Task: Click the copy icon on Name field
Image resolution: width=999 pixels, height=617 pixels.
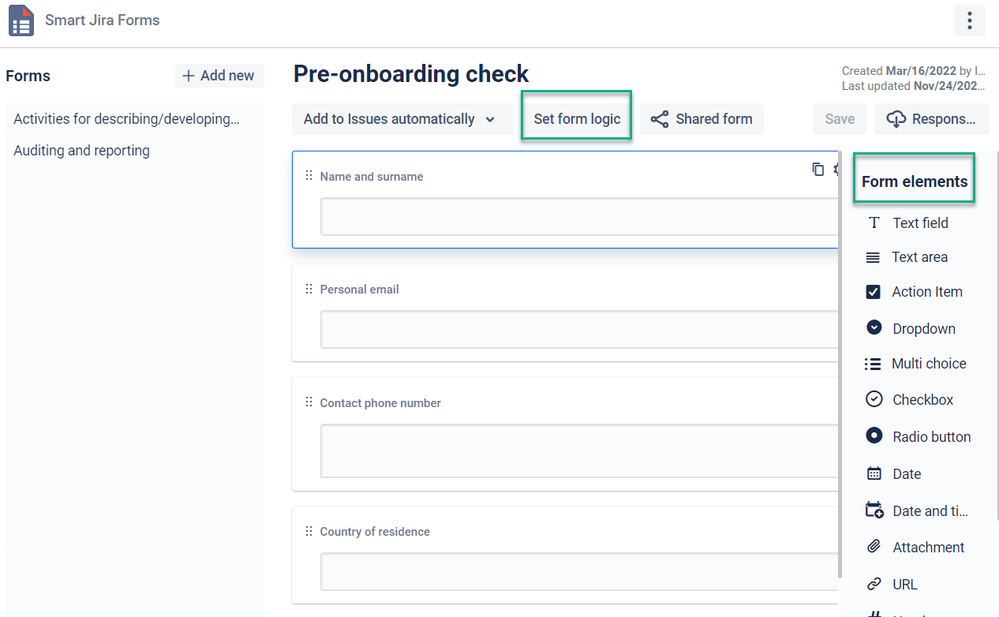Action: point(818,169)
